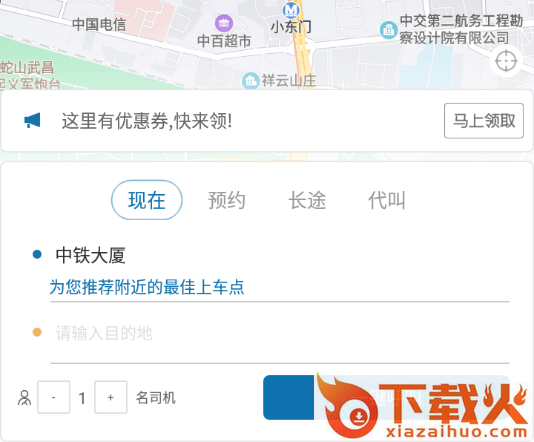Click the 小东门 metro station icon

pyautogui.click(x=291, y=10)
